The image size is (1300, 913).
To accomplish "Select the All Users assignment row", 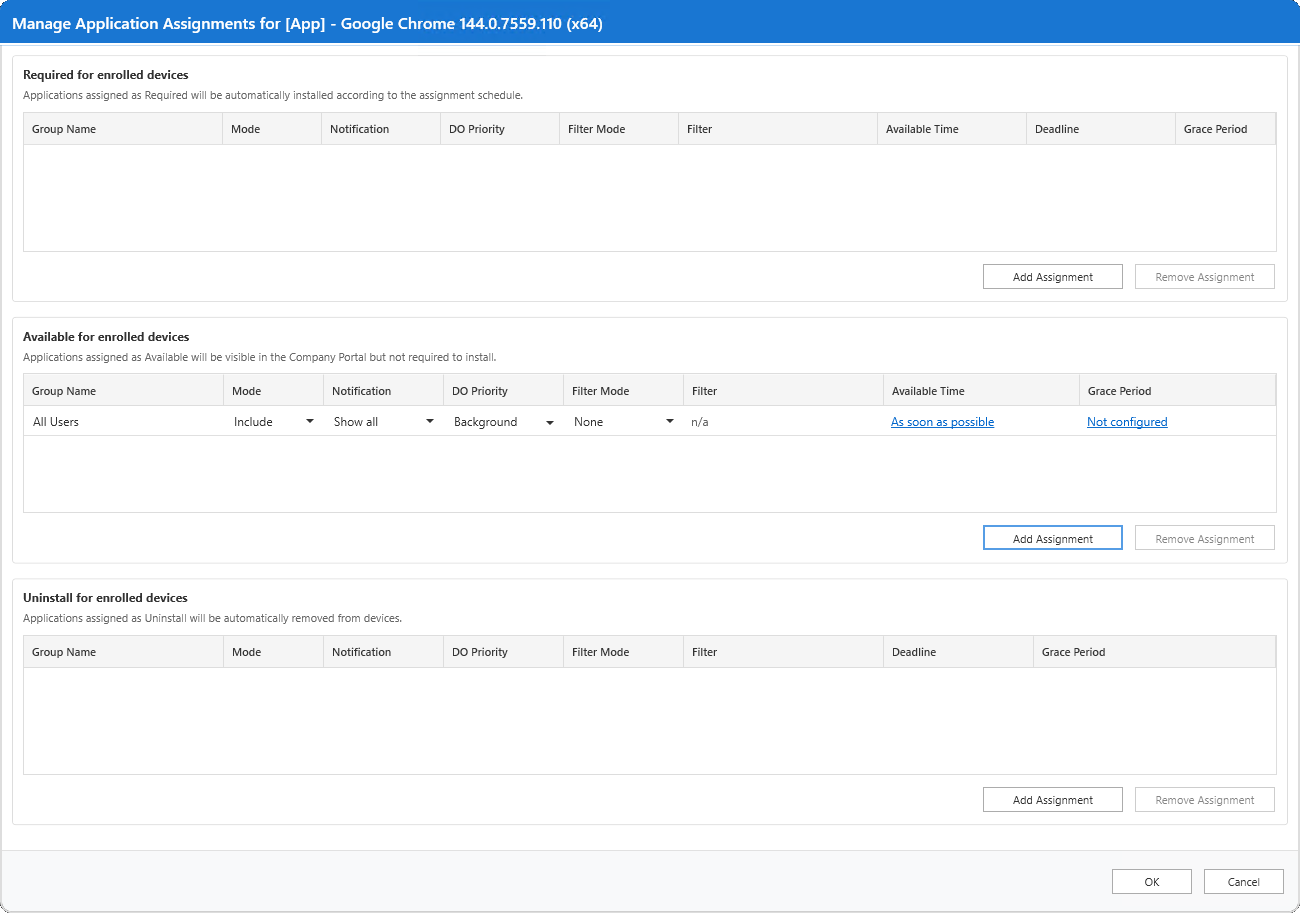I will pyautogui.click(x=120, y=421).
